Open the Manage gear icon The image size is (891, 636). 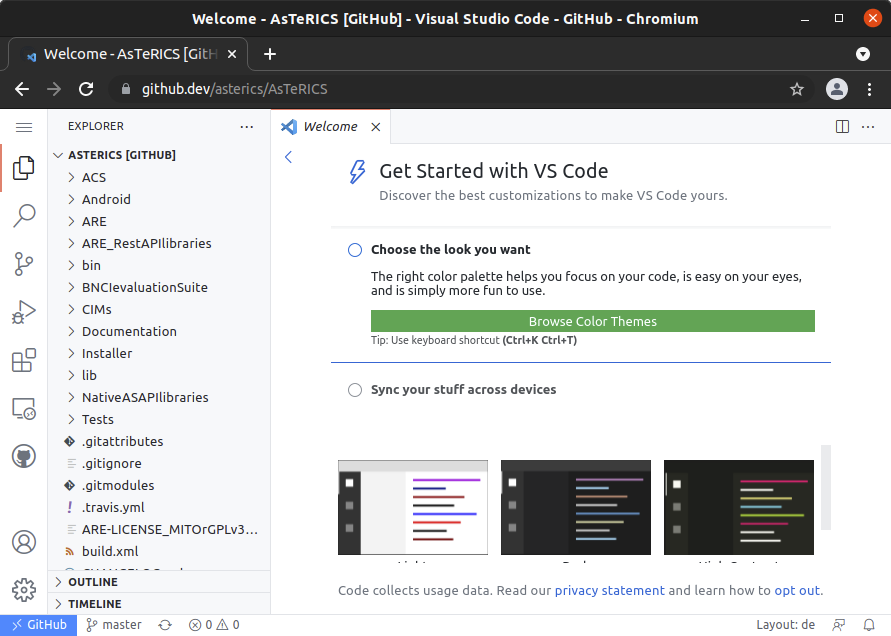click(24, 590)
